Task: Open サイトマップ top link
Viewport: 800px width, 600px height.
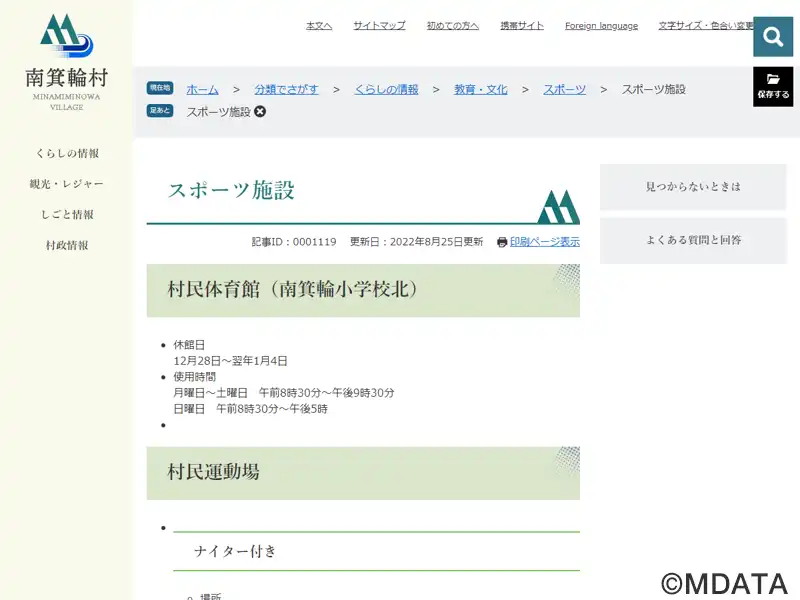Action: point(379,26)
